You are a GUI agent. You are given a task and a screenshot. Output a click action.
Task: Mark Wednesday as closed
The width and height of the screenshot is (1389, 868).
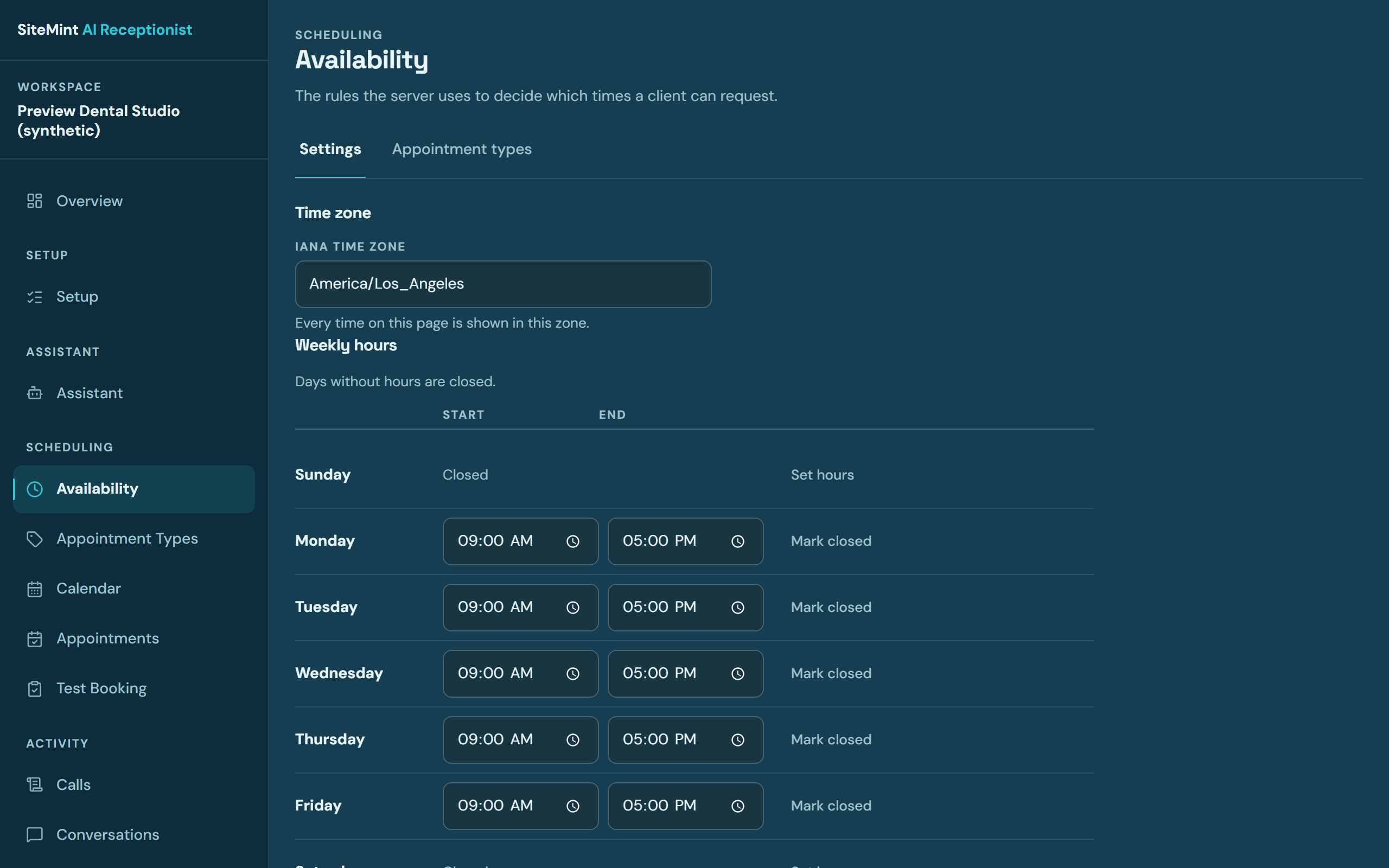click(x=831, y=673)
